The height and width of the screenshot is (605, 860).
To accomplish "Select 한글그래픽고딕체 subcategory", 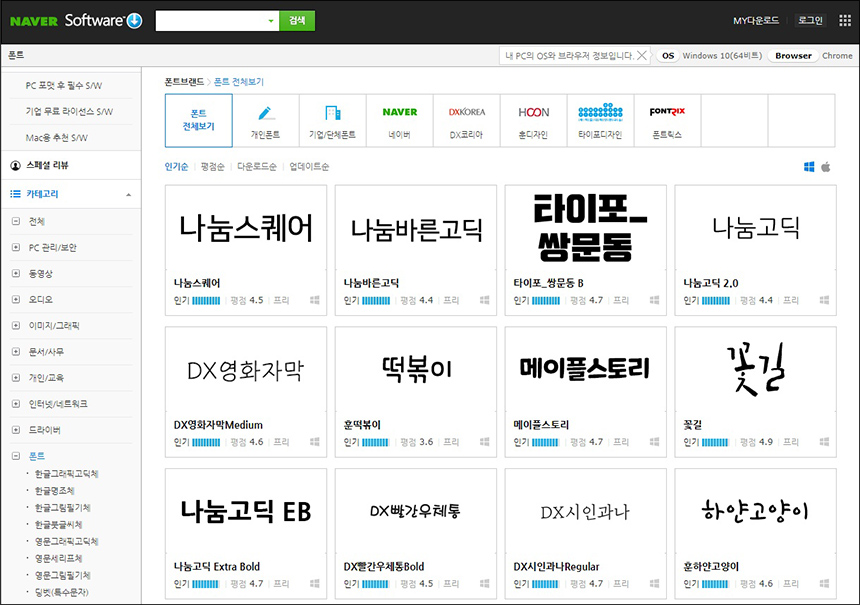I will tap(67, 473).
